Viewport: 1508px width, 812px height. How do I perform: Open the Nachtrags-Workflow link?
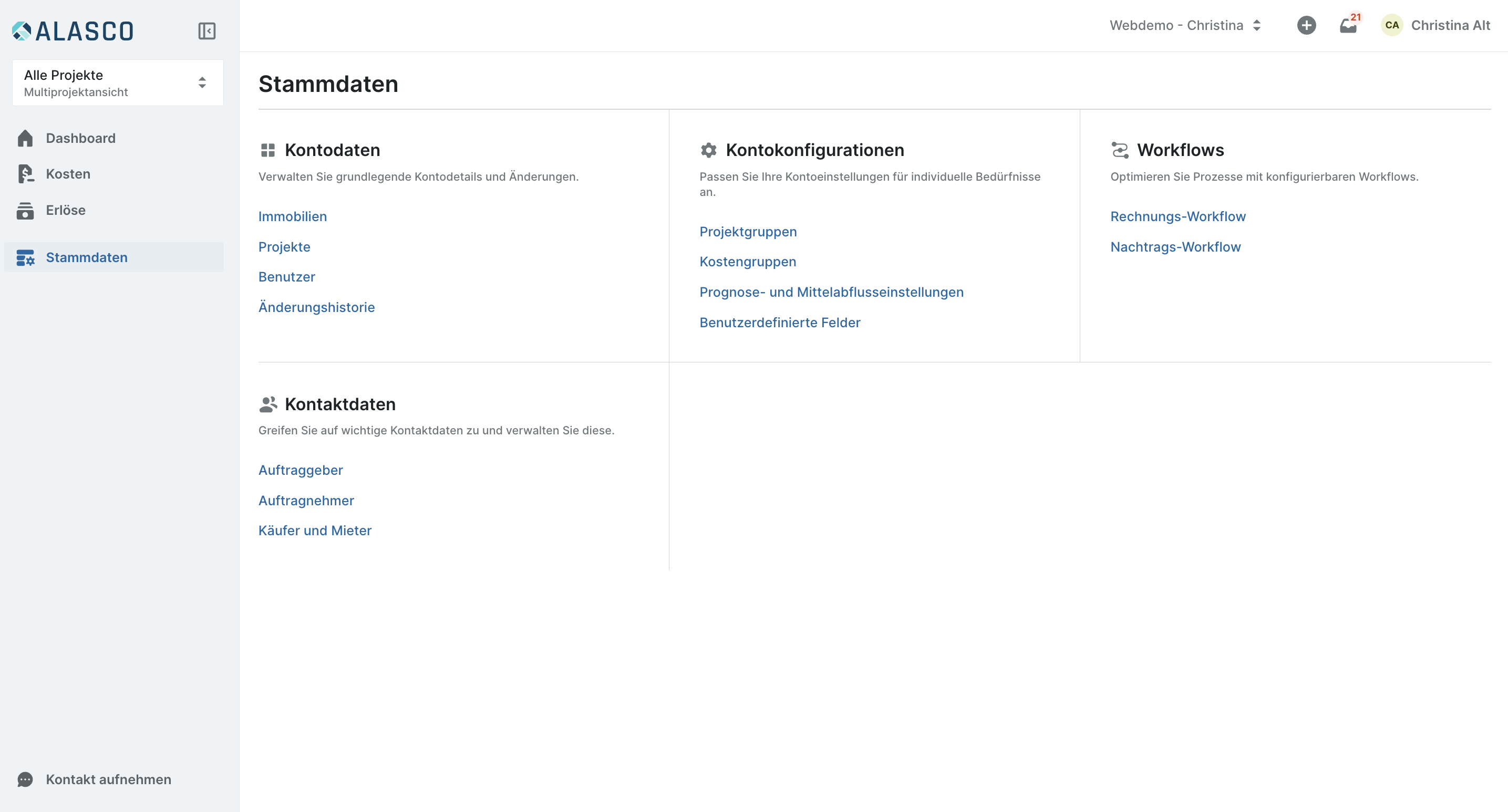point(1175,247)
